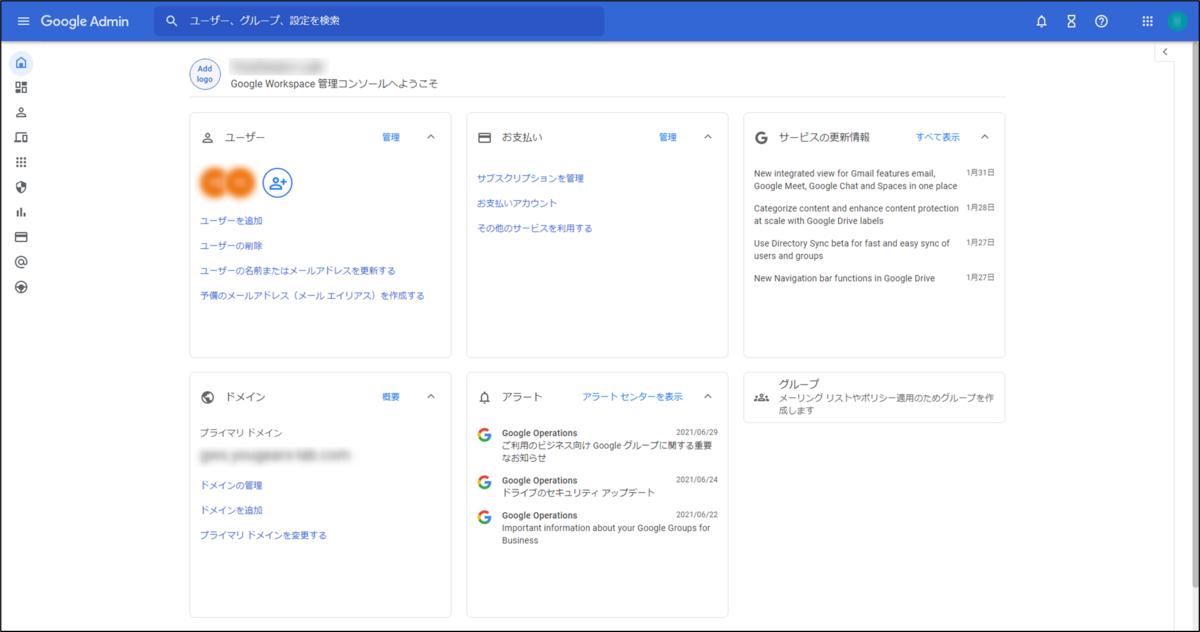The width and height of the screenshot is (1200, 632).
Task: Click サブスクリプションを管理 link
Action: 530,179
